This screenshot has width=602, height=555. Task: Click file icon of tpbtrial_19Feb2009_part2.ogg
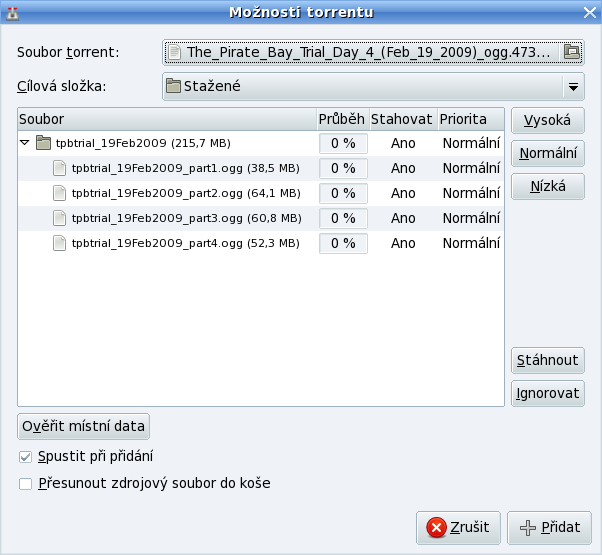pyautogui.click(x=59, y=193)
